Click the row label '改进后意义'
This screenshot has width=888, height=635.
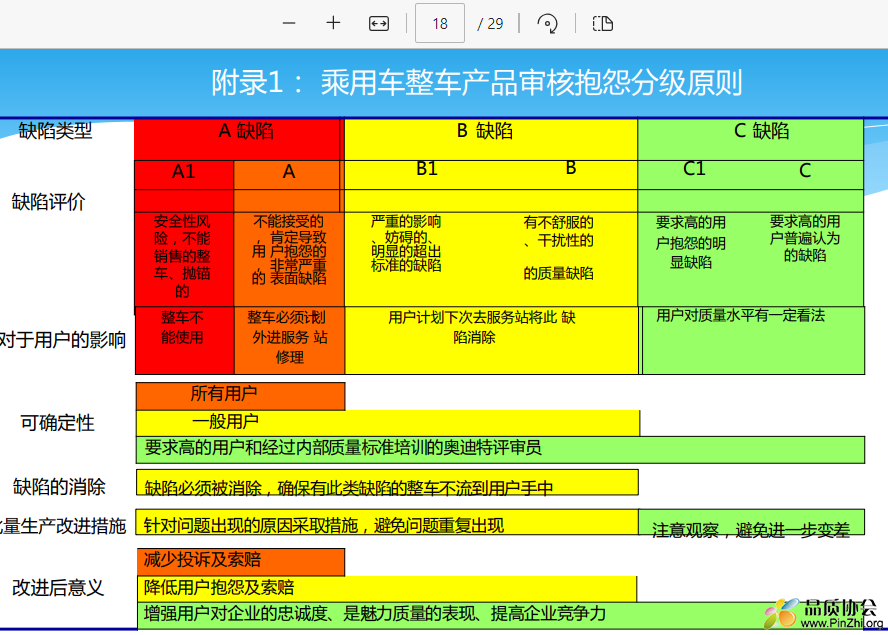(58, 588)
